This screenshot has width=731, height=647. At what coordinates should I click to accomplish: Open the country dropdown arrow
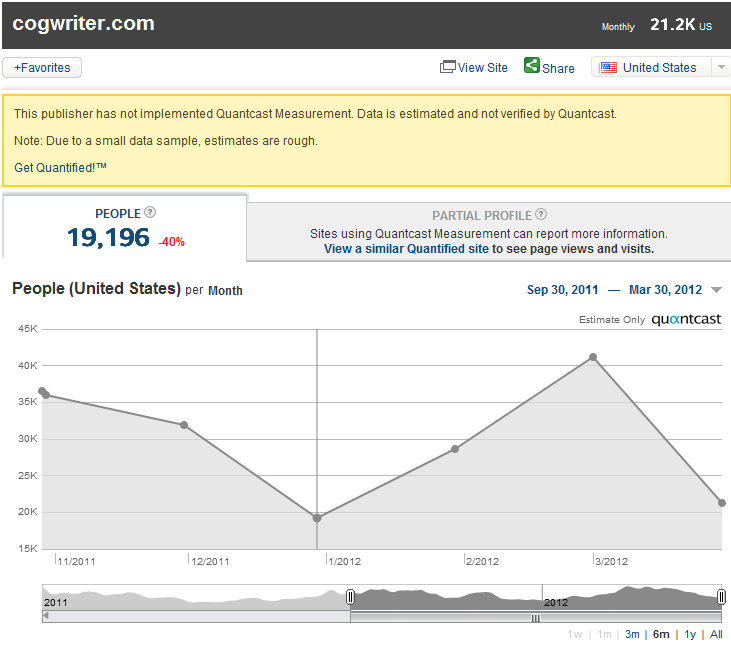click(x=721, y=67)
